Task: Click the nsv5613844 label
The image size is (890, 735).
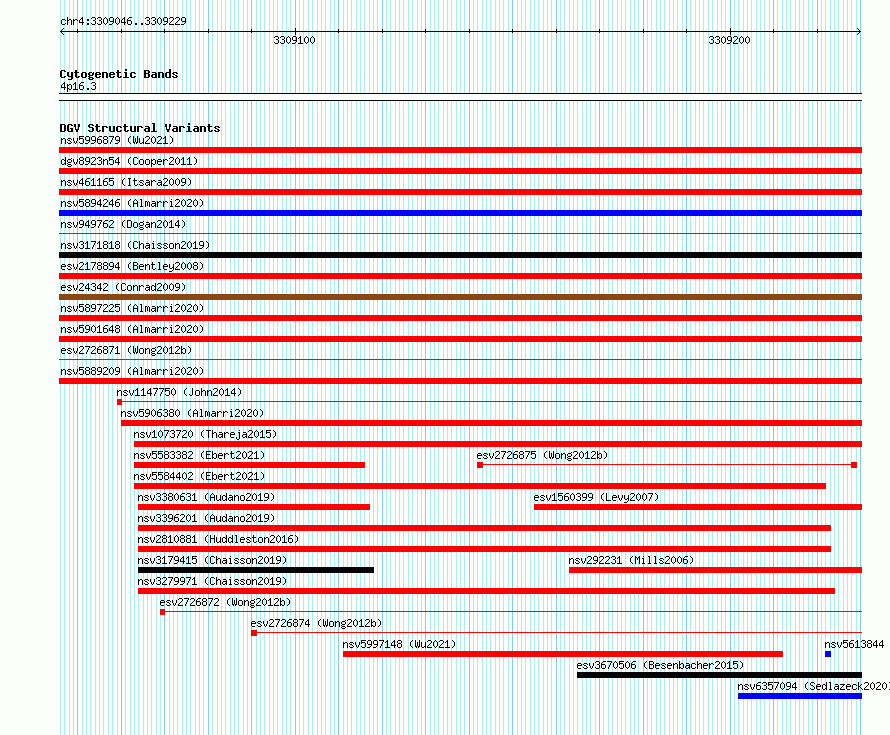Action: tap(854, 644)
